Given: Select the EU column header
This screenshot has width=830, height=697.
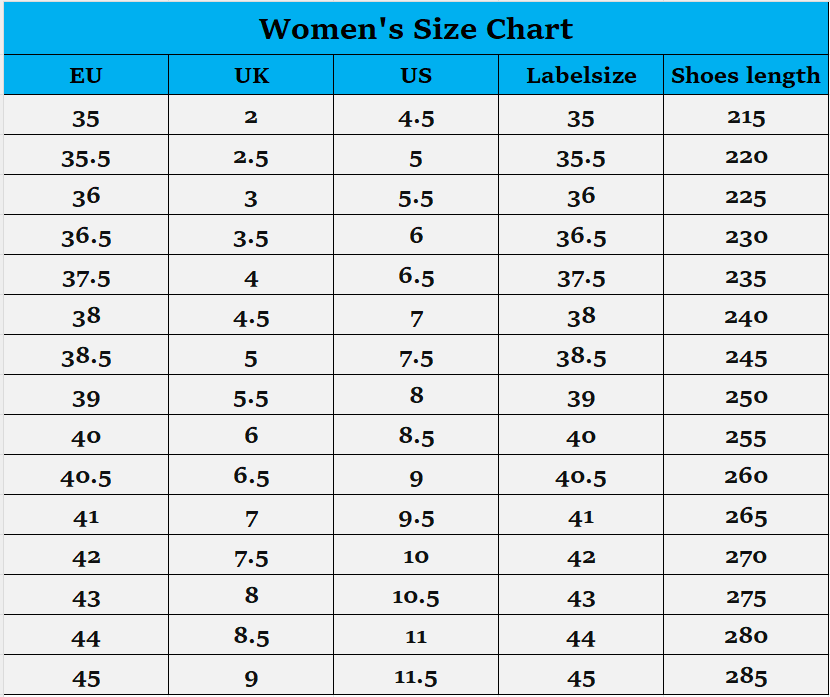Looking at the screenshot, I should tap(86, 75).
